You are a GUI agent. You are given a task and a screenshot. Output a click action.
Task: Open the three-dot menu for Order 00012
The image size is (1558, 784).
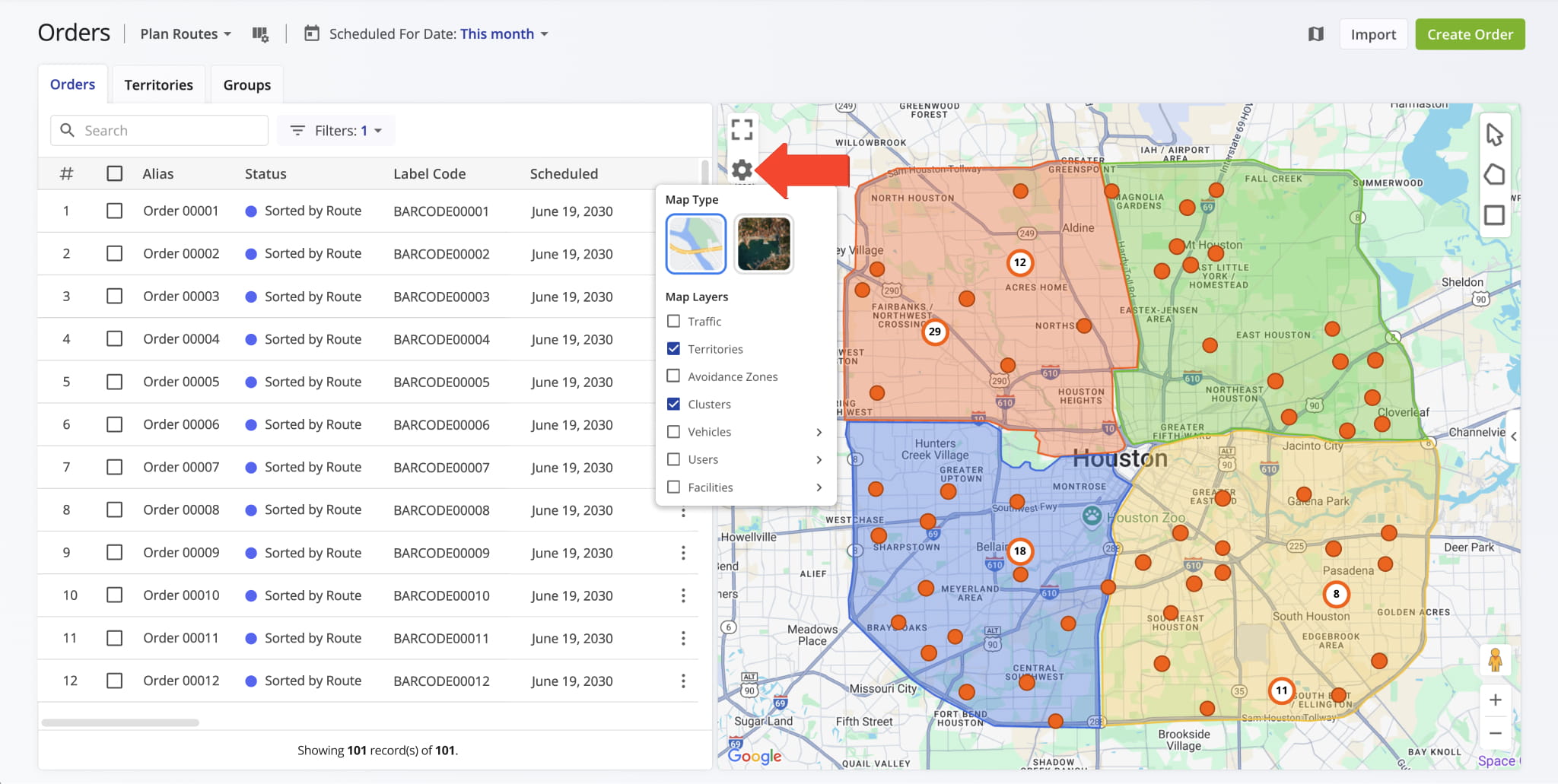click(683, 681)
